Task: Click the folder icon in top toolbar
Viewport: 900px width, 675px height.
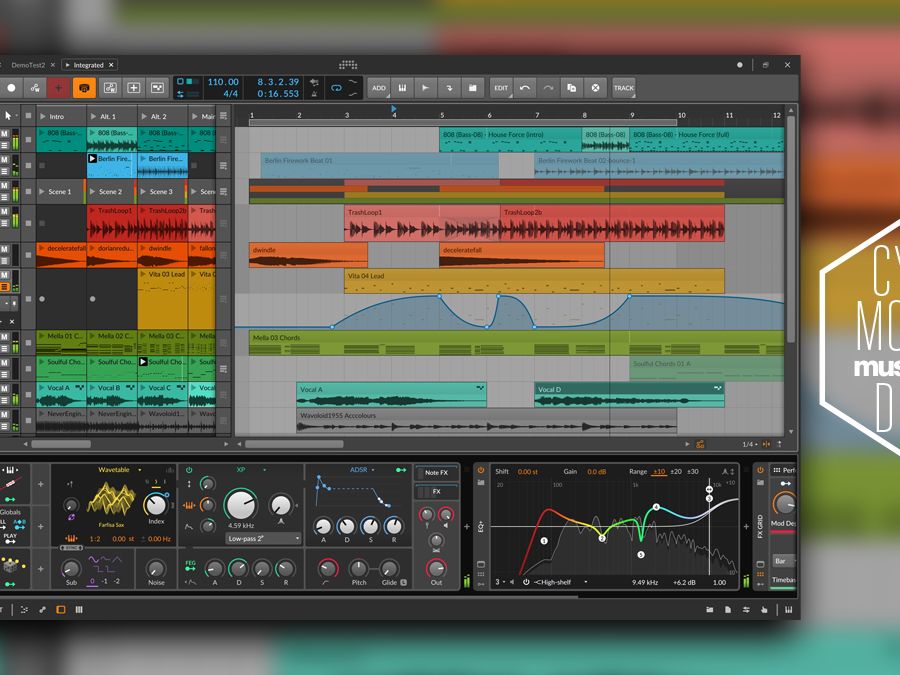Action: coord(472,88)
